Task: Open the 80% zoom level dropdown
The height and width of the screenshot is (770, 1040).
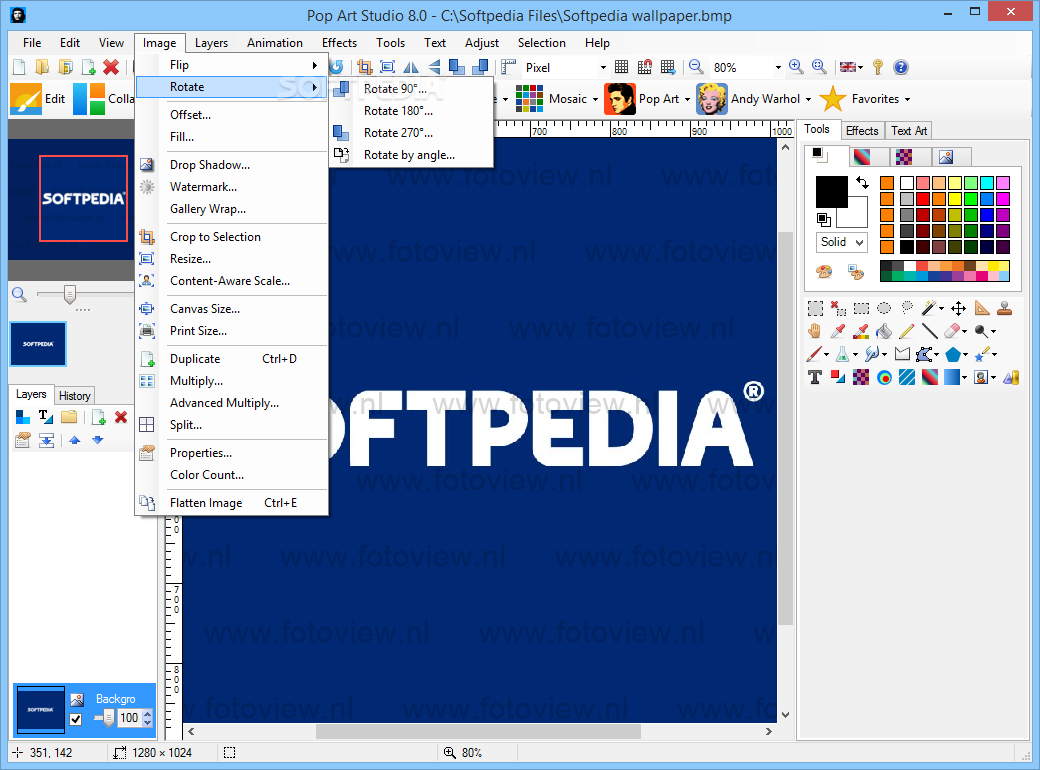Action: point(778,68)
